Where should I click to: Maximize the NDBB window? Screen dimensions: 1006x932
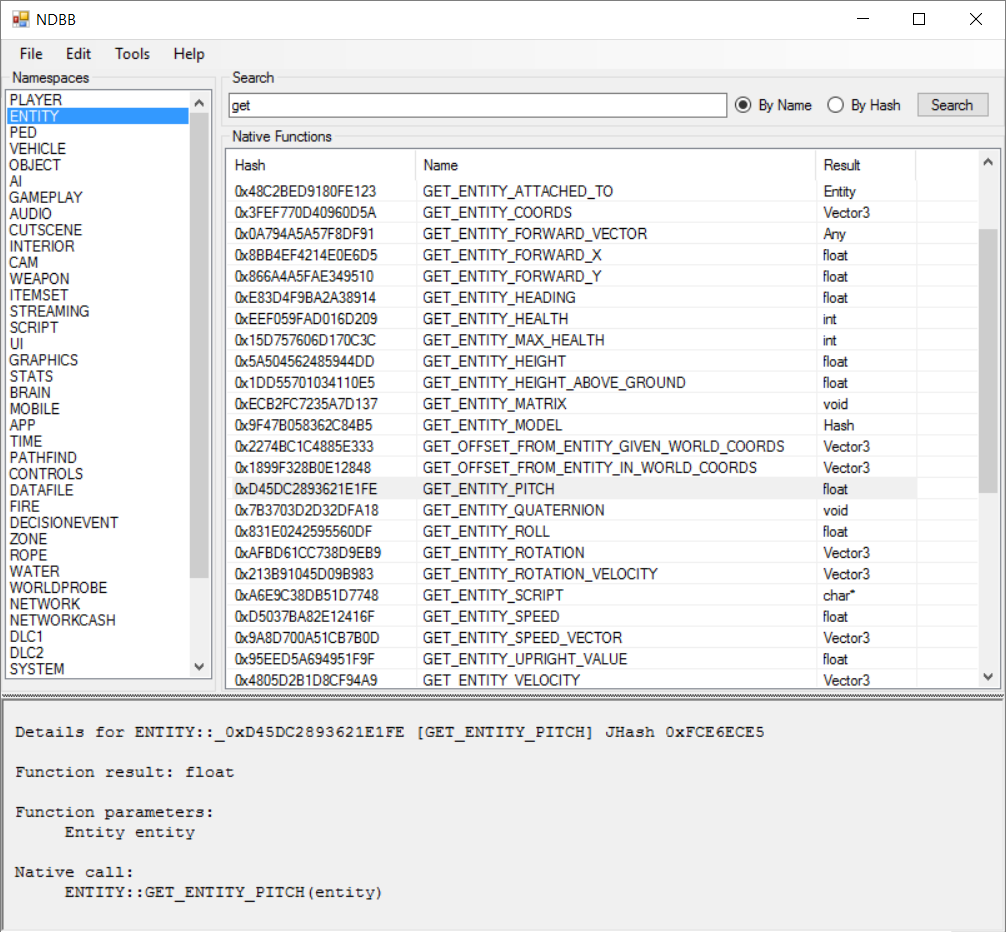tap(919, 19)
